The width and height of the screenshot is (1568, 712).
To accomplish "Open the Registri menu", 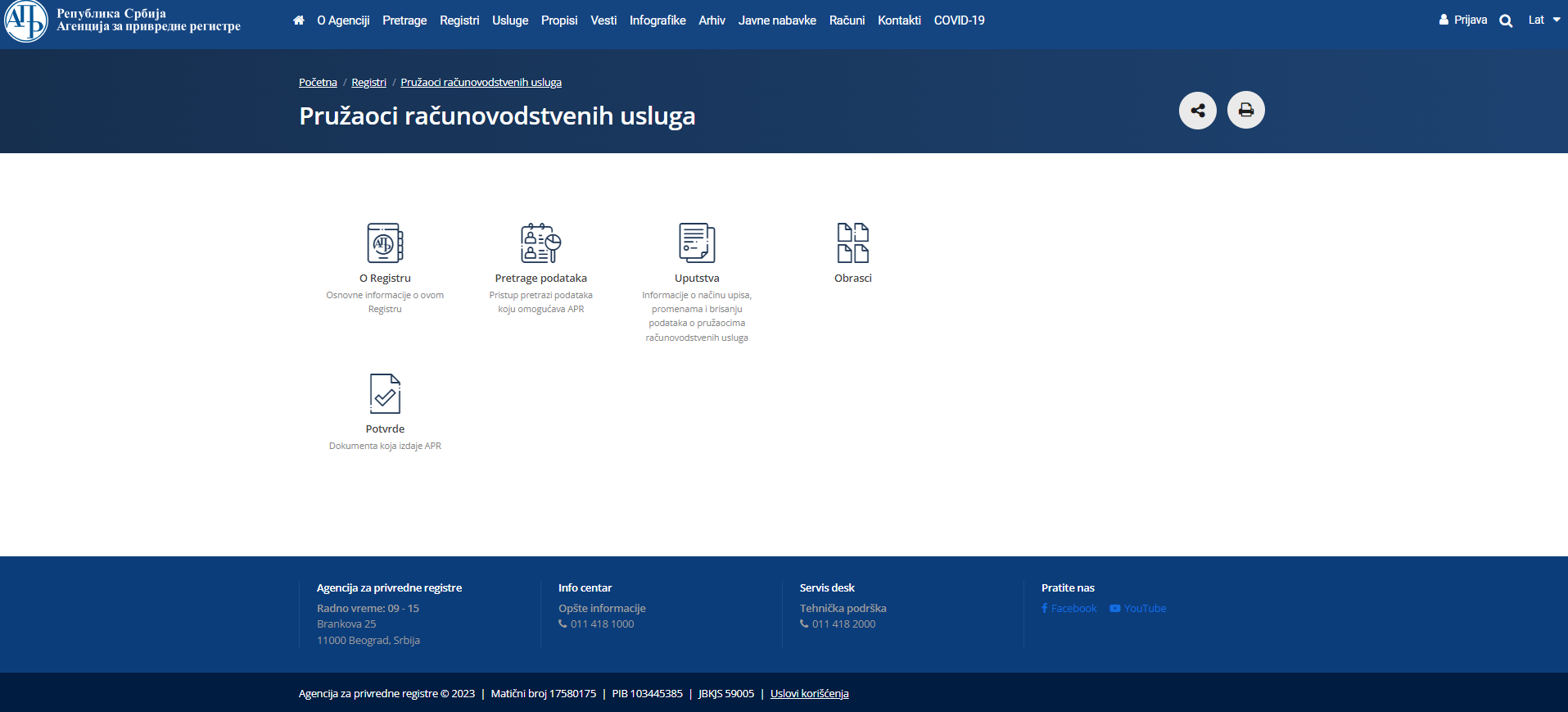I will pyautogui.click(x=459, y=20).
